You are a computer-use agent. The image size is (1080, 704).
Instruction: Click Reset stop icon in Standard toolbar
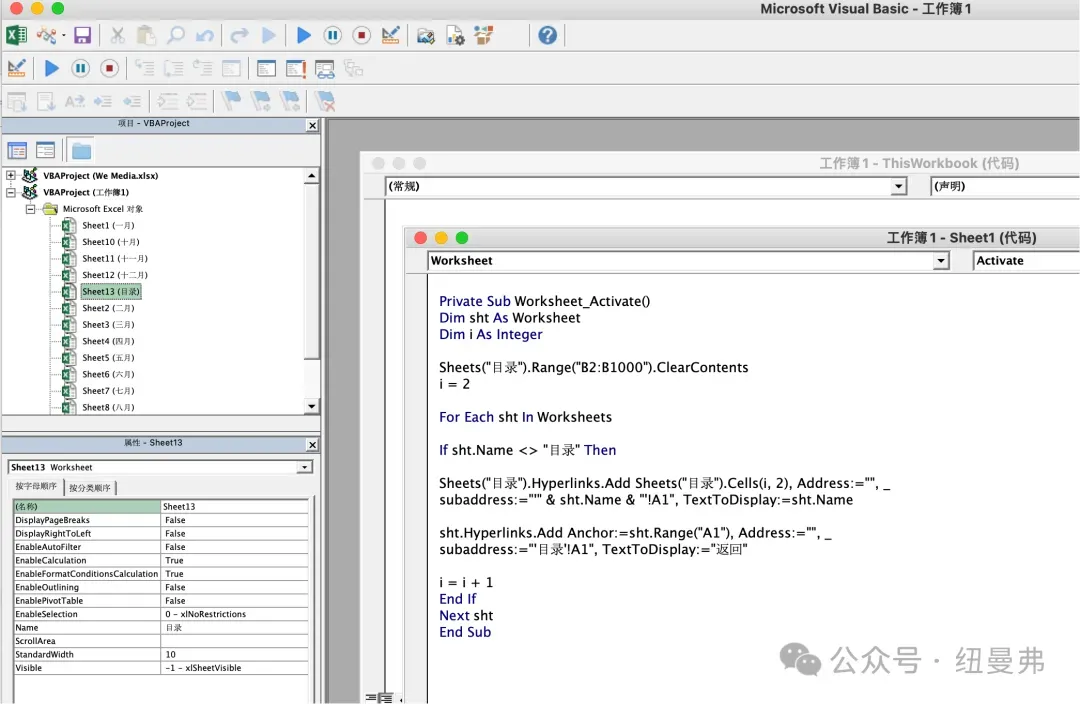[x=362, y=35]
